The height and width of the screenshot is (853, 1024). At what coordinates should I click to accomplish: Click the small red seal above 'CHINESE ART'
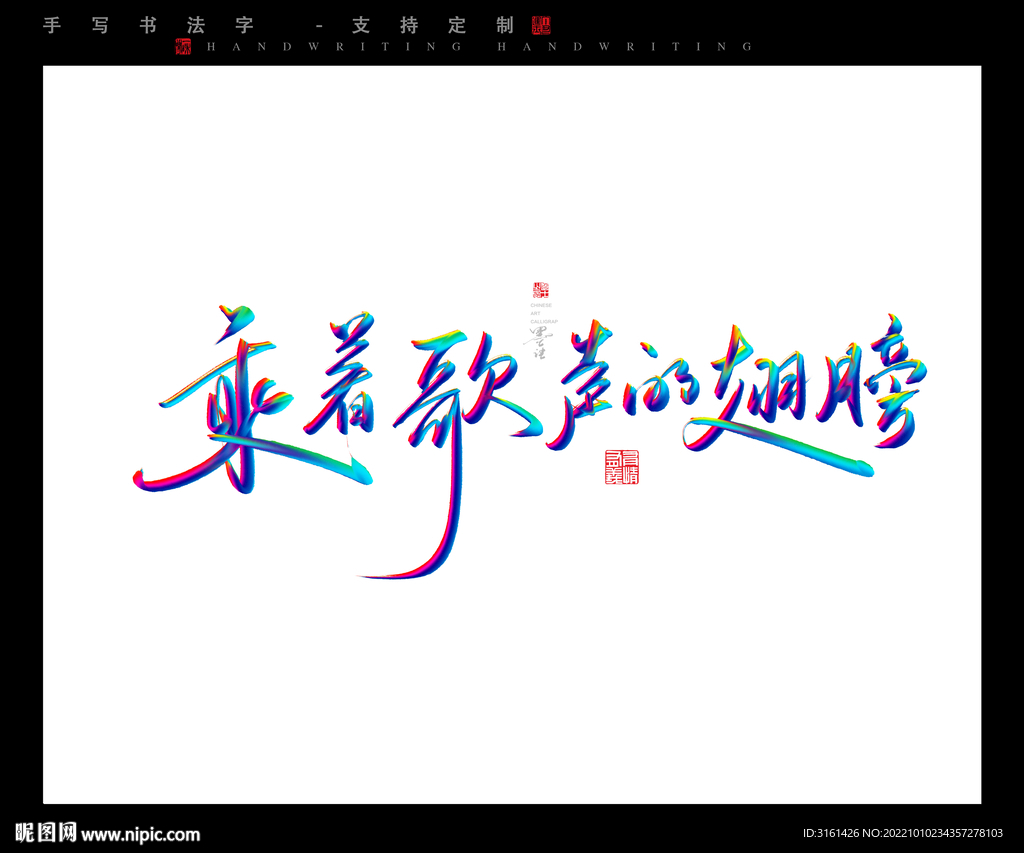541,290
